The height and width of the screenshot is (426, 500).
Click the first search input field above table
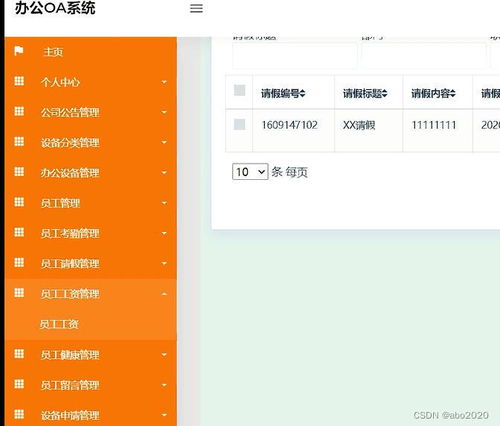[x=295, y=55]
